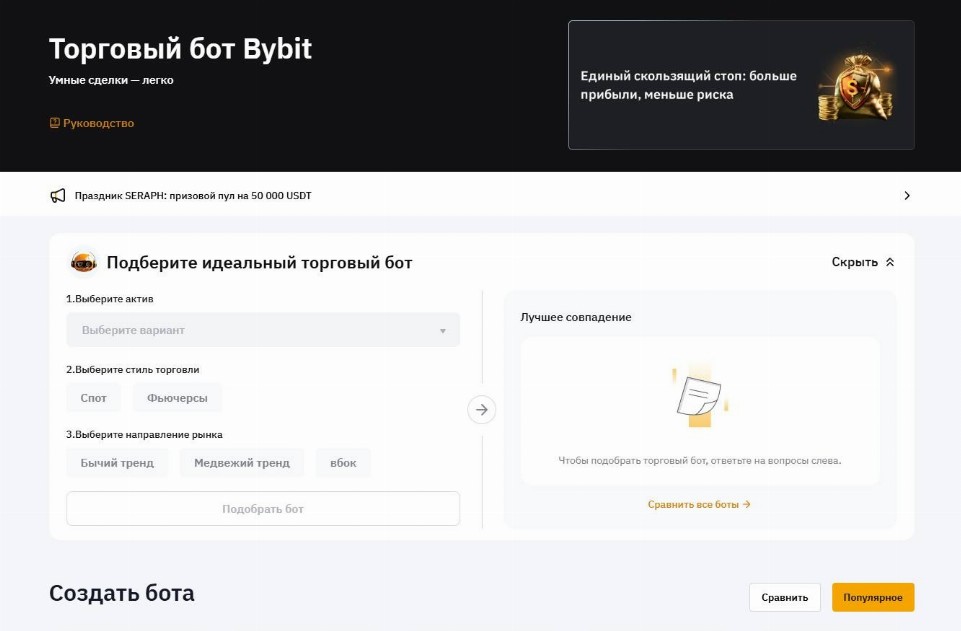The image size is (961, 631).
Task: Click the document illustration under Лучшее совпадение
Action: [699, 396]
